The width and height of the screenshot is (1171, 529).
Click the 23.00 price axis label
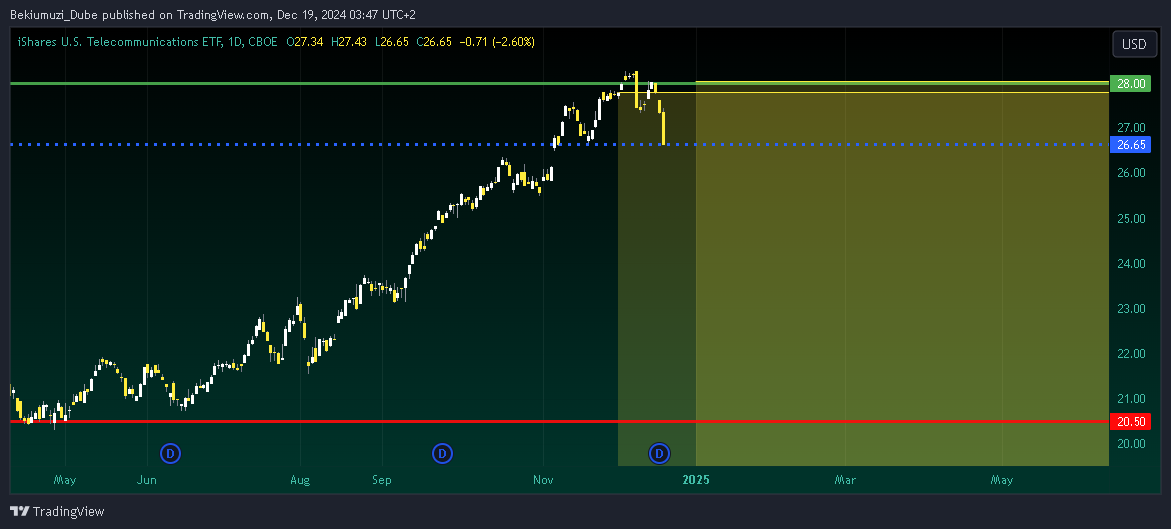(x=1131, y=309)
